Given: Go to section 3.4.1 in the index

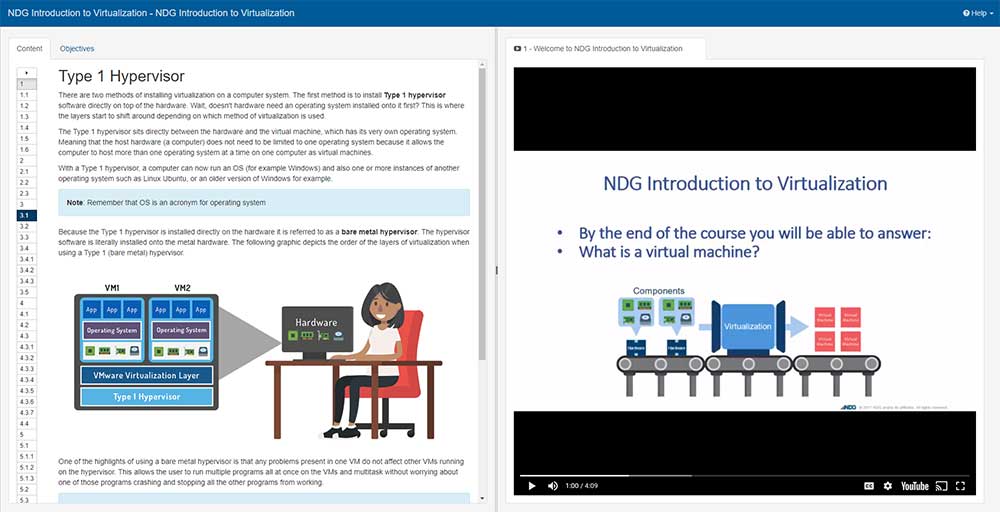Looking at the screenshot, I should click(26, 260).
